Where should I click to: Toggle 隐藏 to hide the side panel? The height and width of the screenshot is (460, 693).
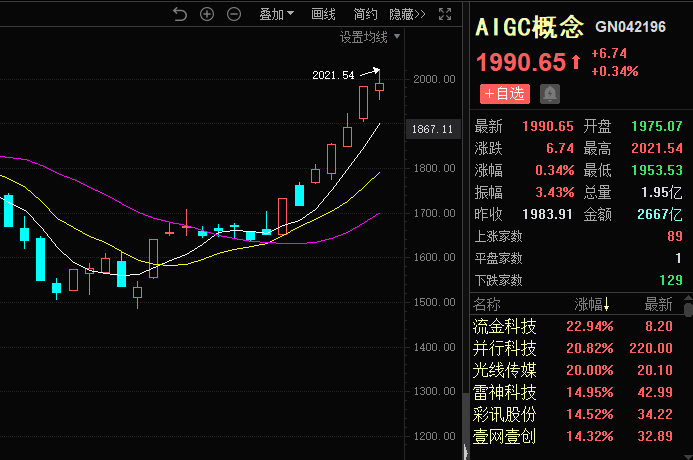click(x=400, y=14)
